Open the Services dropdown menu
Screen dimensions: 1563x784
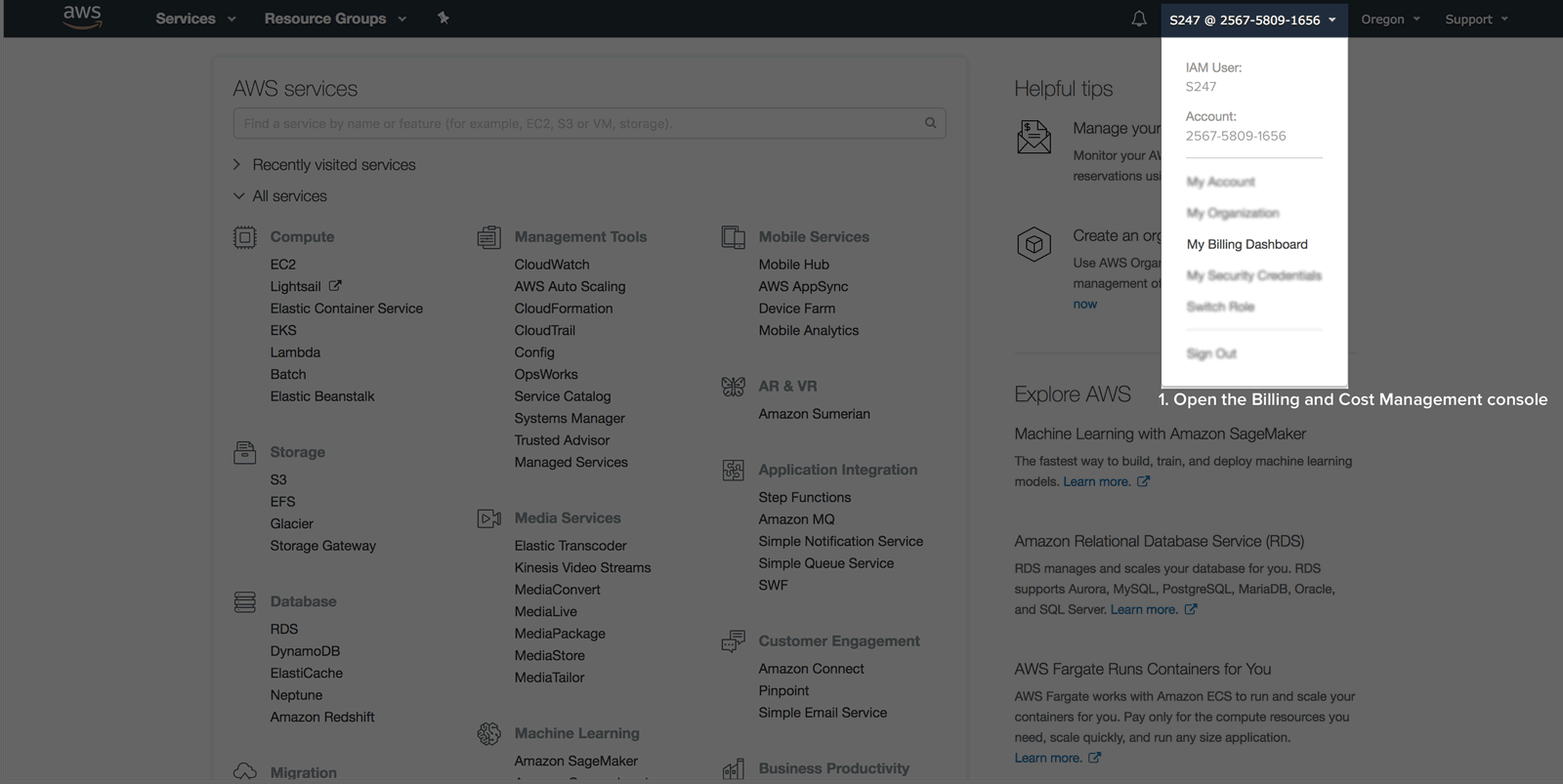click(x=195, y=19)
